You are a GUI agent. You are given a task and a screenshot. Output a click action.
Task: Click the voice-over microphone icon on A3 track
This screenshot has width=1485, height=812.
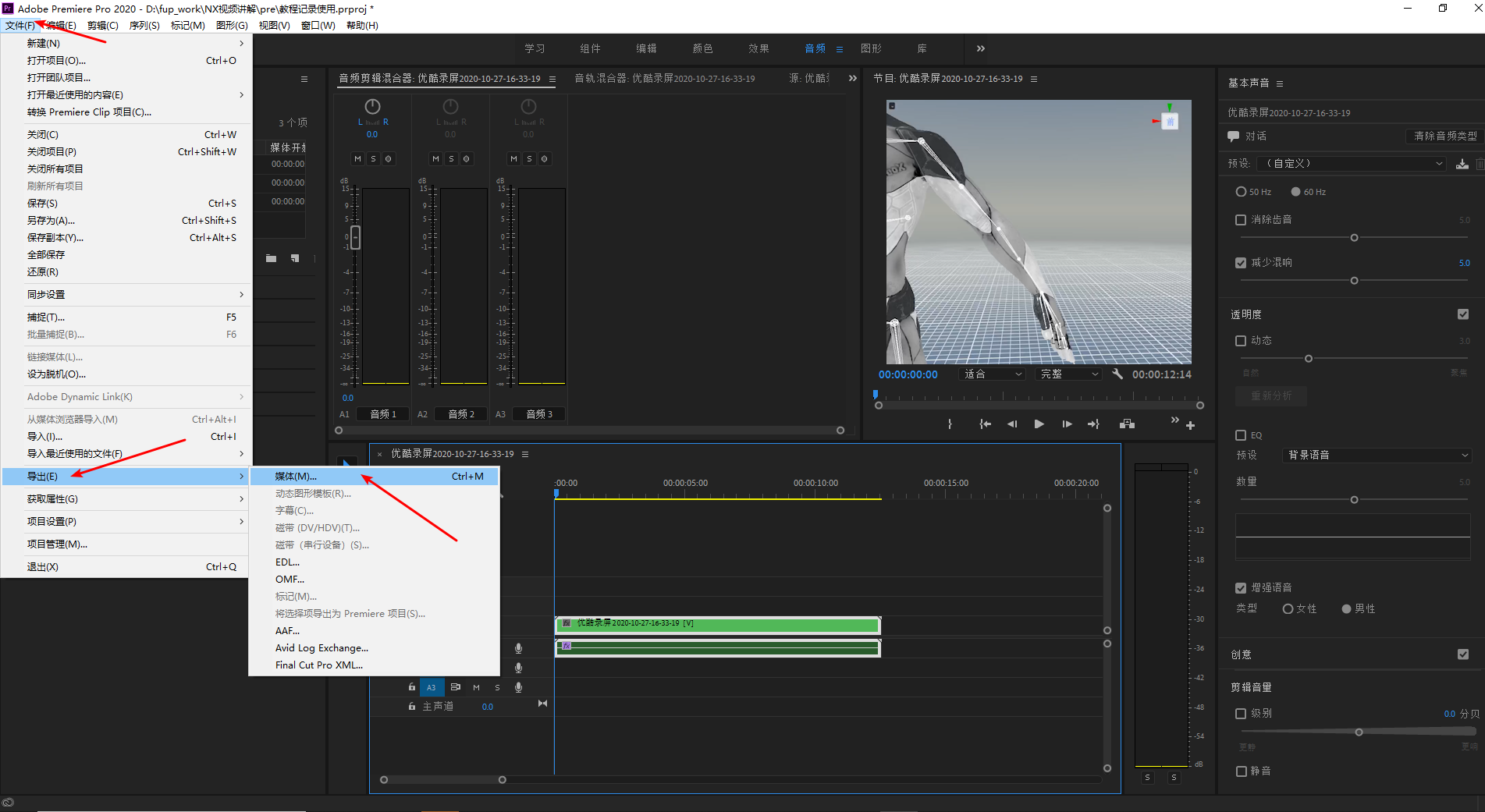[x=518, y=687]
